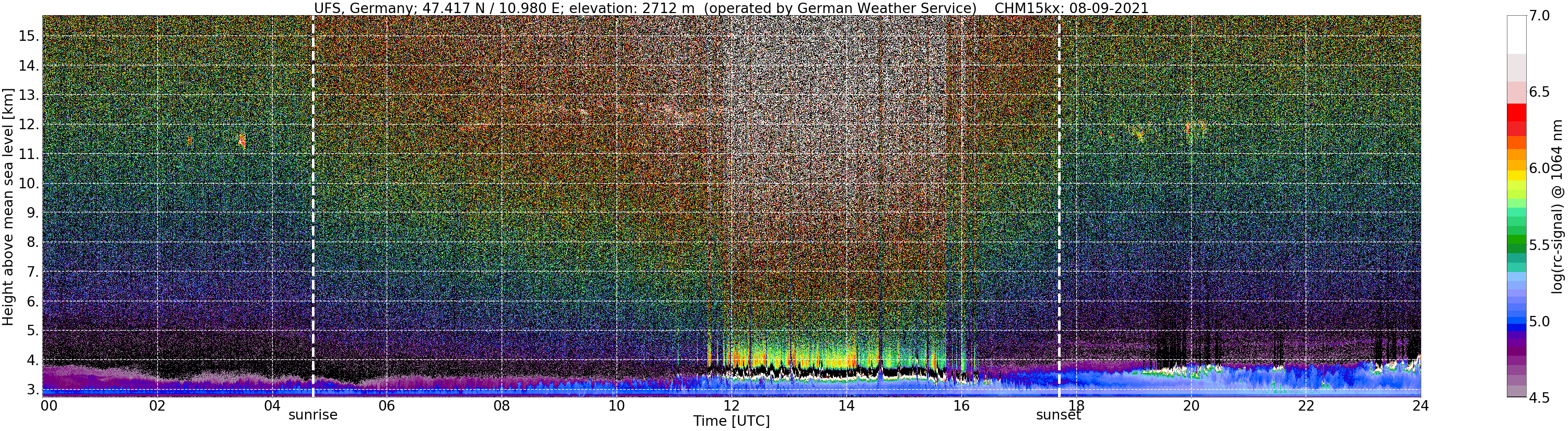Click the 15. tick on height axis
The image size is (1568, 431).
coord(29,36)
